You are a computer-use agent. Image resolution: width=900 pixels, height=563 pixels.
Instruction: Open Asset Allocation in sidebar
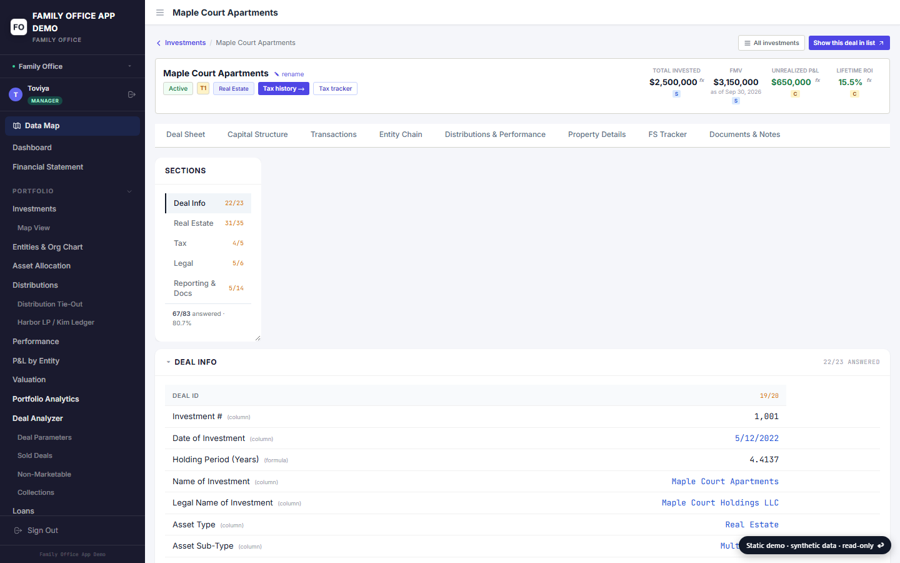pos(41,266)
